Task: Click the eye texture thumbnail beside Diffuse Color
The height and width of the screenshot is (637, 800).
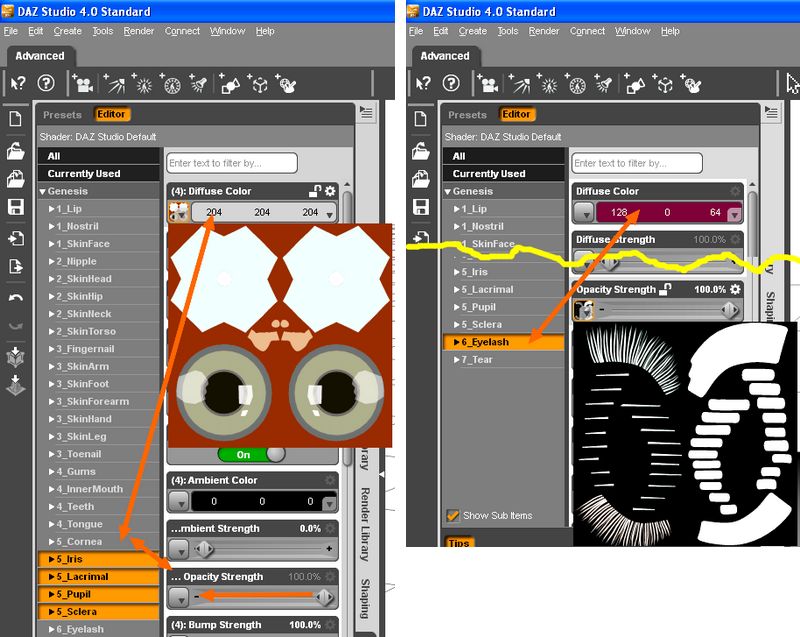Action: coord(179,212)
